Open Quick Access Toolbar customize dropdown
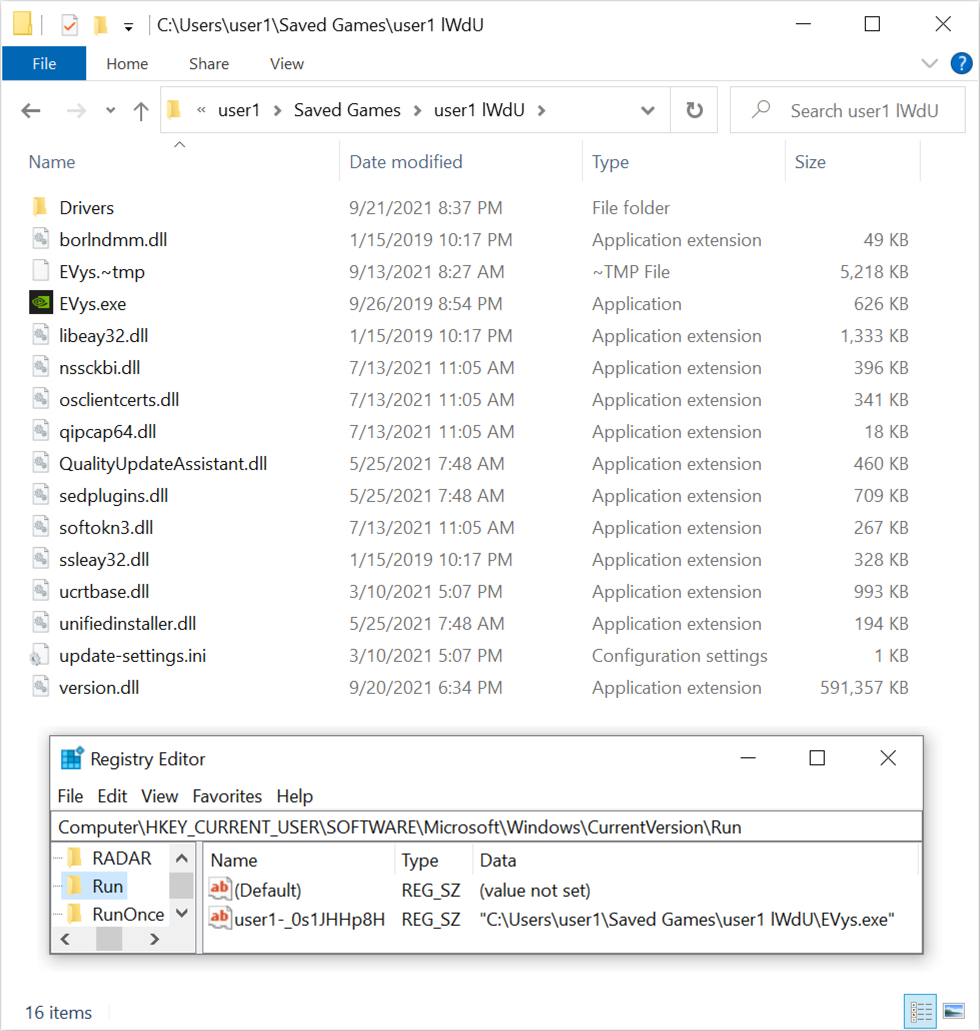The image size is (980, 1031). click(x=128, y=26)
